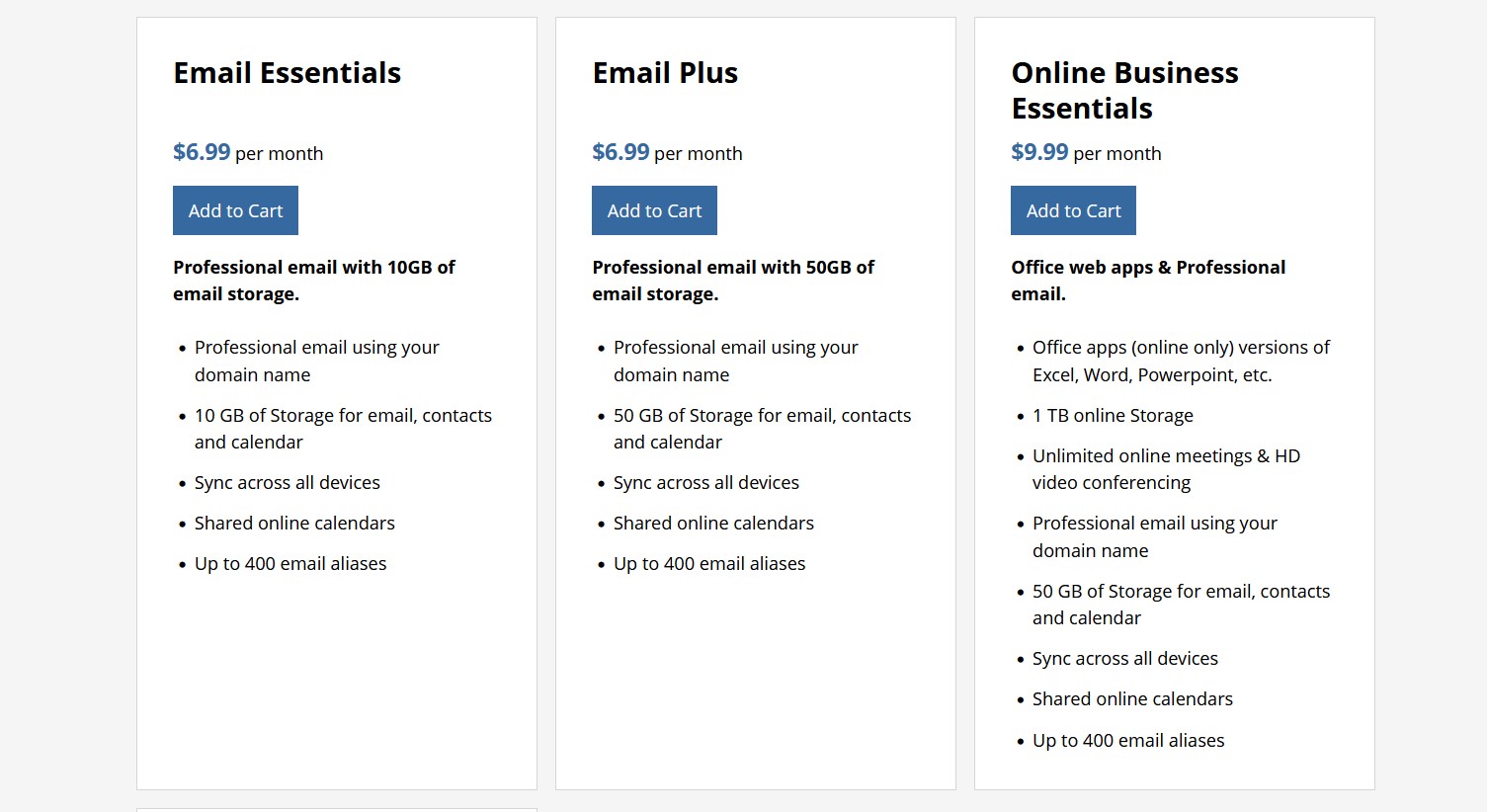Click the Email Essentials heading

pos(287,73)
